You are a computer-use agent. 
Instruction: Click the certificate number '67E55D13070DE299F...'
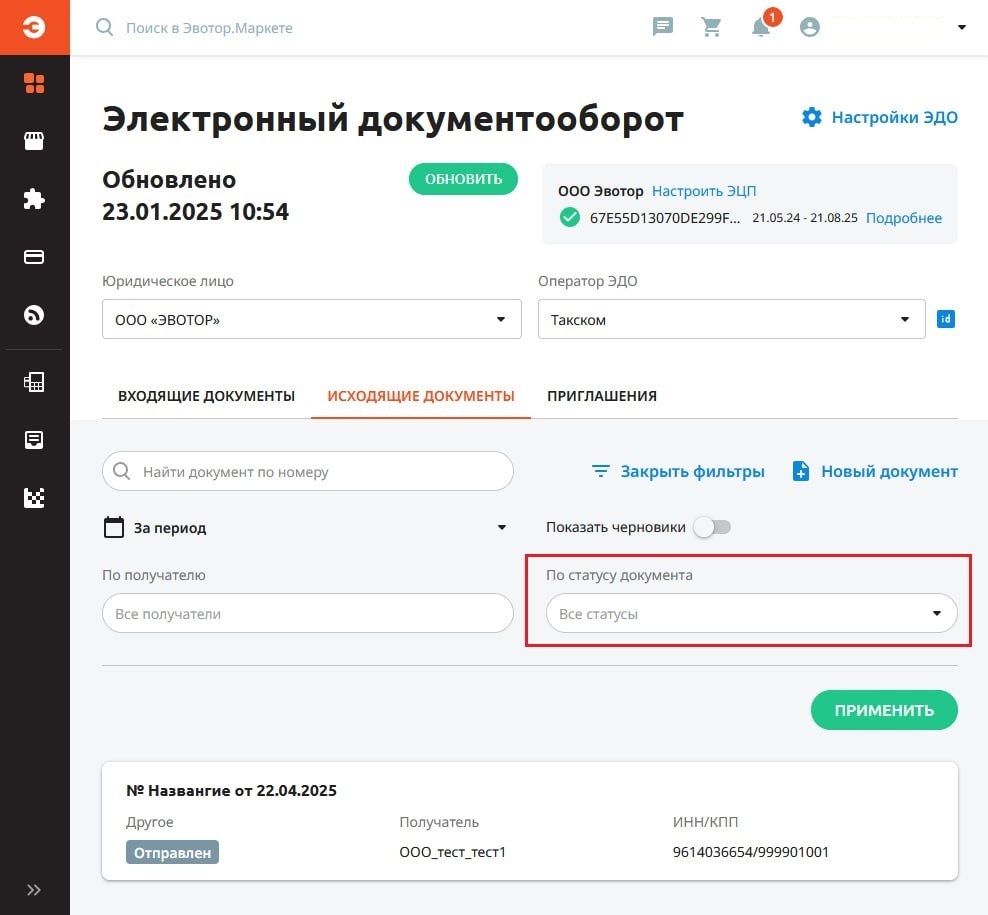tap(665, 218)
